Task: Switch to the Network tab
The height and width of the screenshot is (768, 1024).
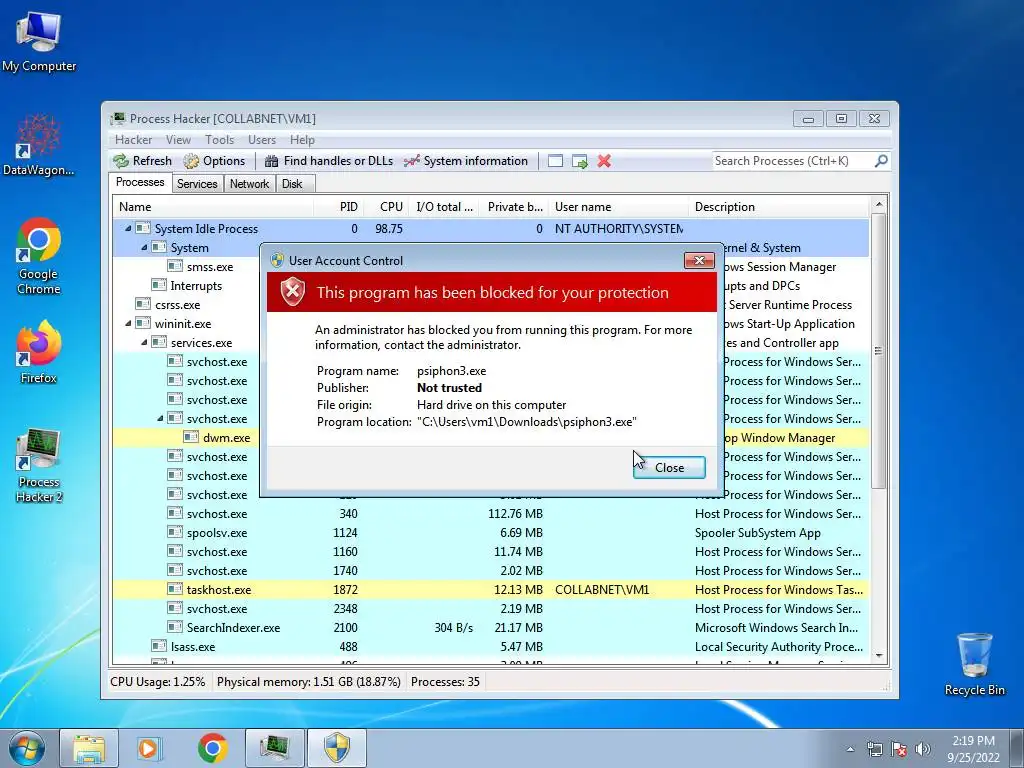Action: point(249,184)
